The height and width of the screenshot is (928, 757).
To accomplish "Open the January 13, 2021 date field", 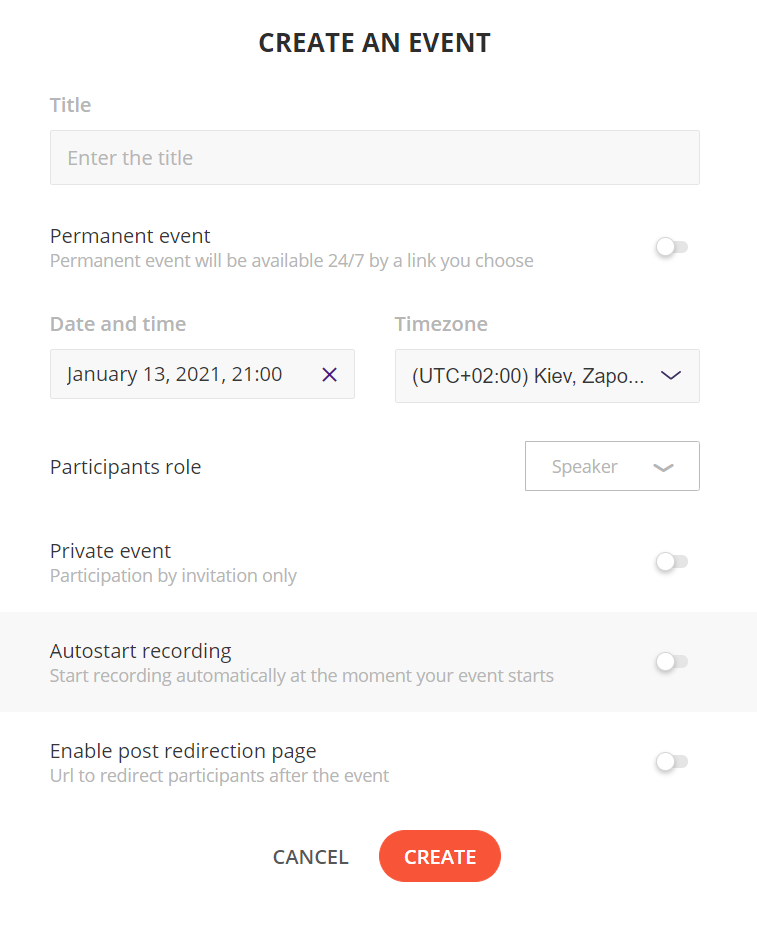I will (202, 374).
